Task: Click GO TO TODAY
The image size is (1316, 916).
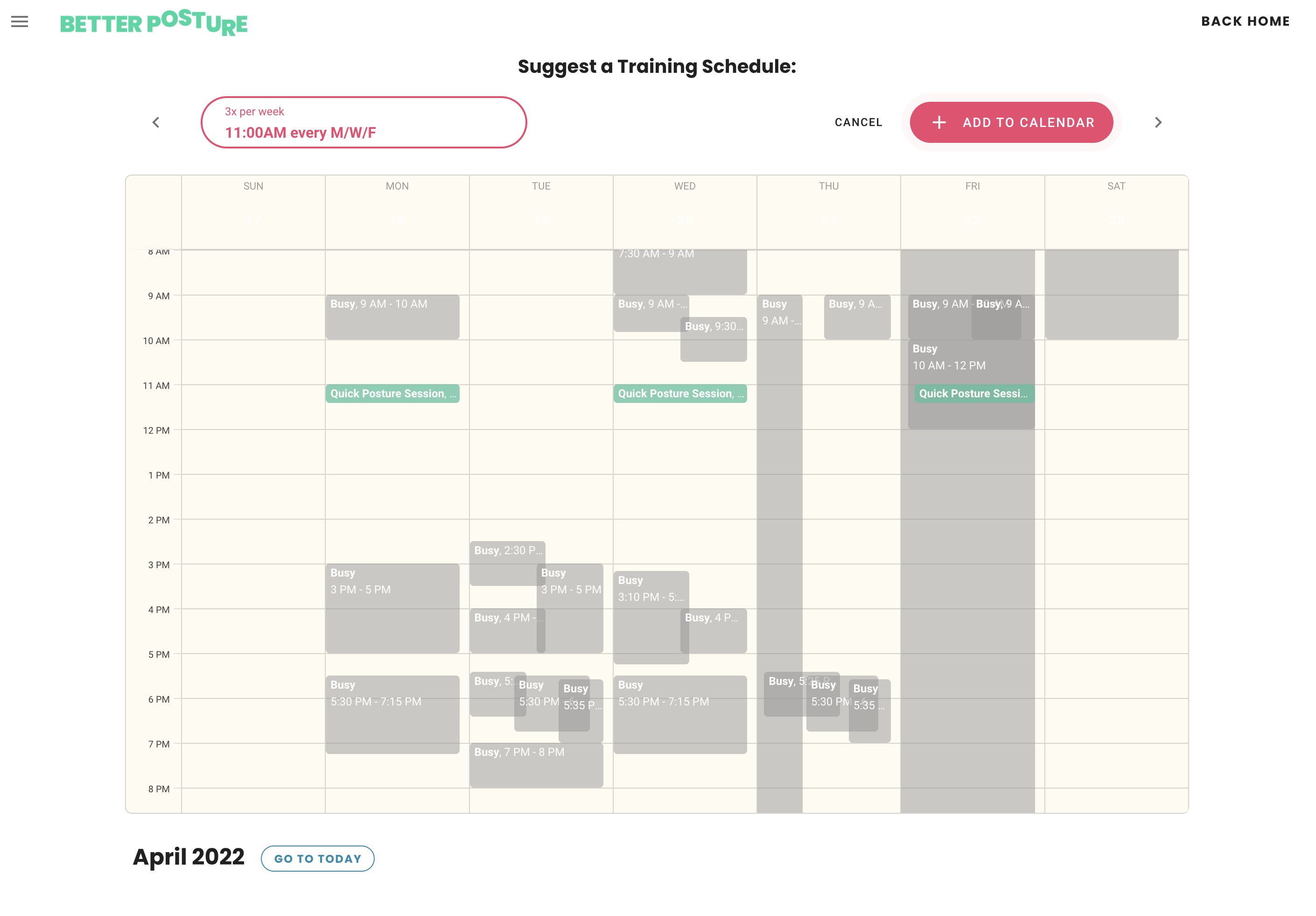Action: [x=317, y=858]
